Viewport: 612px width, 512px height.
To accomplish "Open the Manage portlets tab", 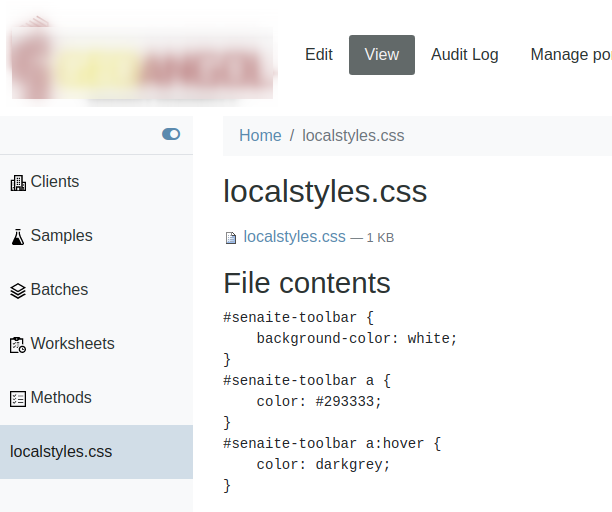I will (571, 55).
